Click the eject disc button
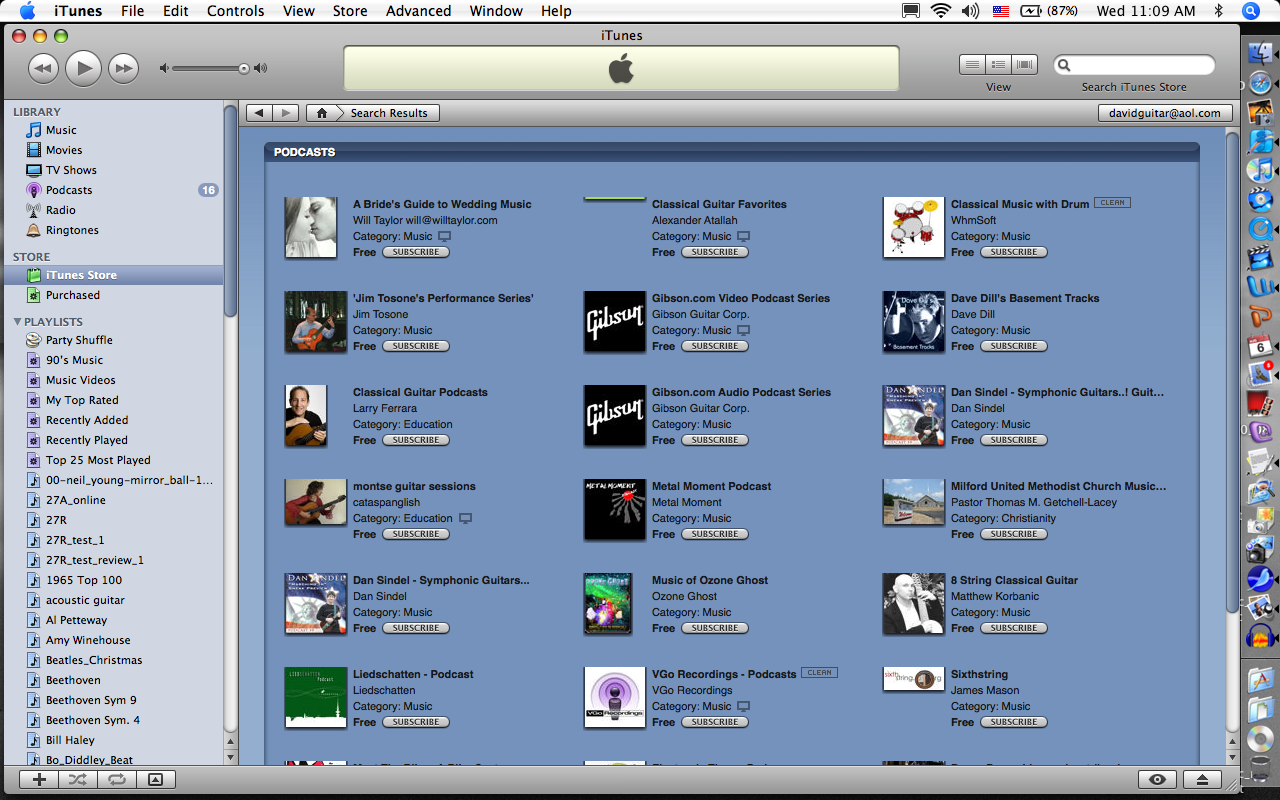 [1203, 780]
